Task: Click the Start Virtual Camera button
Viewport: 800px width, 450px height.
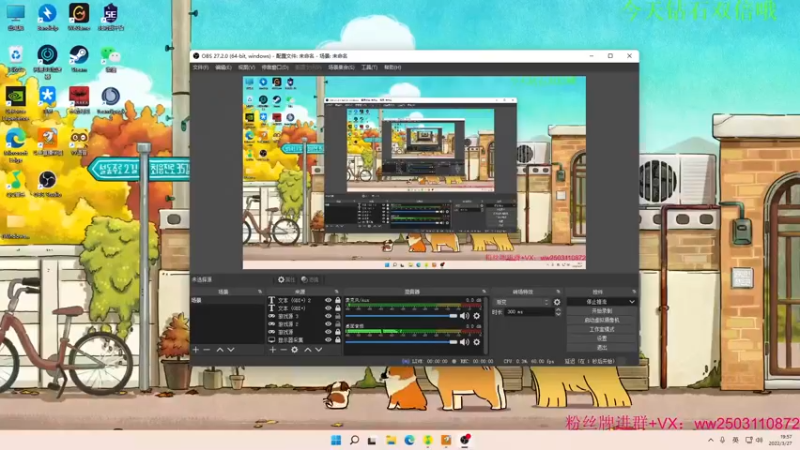Action: (x=602, y=320)
